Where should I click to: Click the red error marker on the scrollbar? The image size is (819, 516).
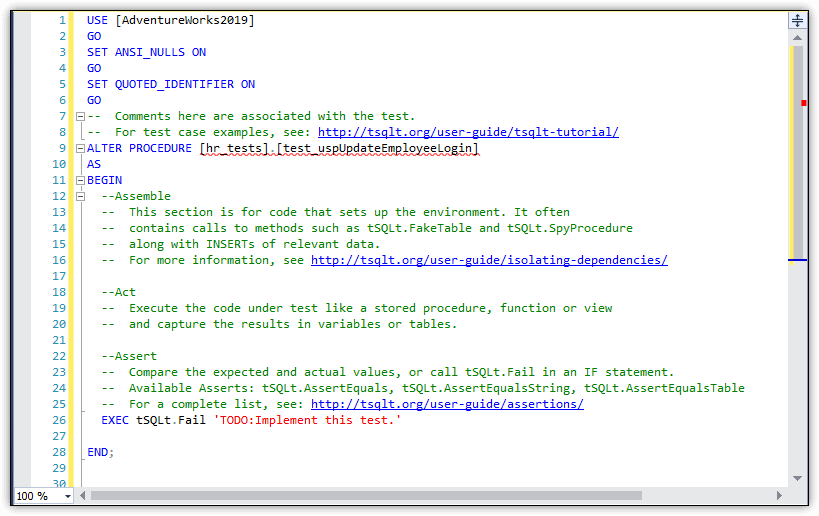pos(804,102)
